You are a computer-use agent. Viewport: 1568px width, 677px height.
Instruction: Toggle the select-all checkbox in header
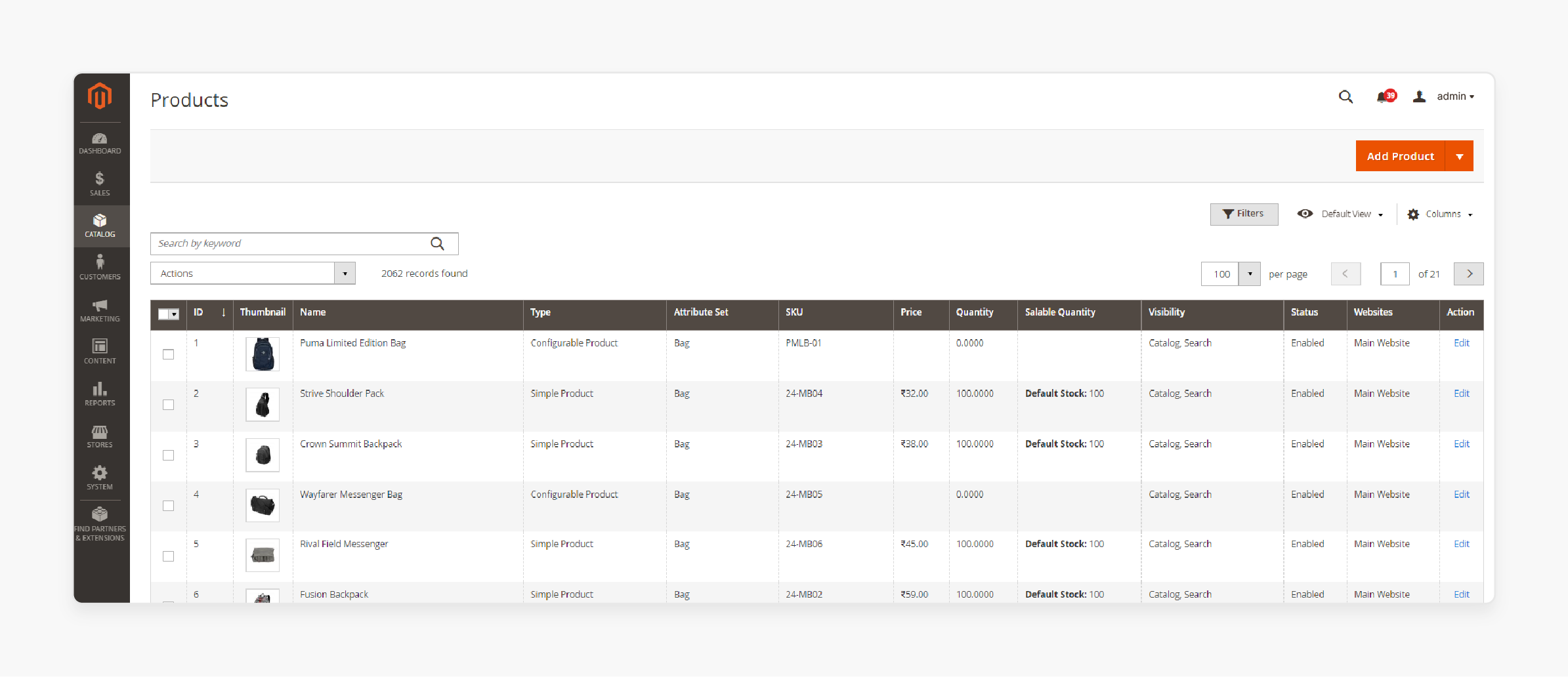pyautogui.click(x=164, y=314)
